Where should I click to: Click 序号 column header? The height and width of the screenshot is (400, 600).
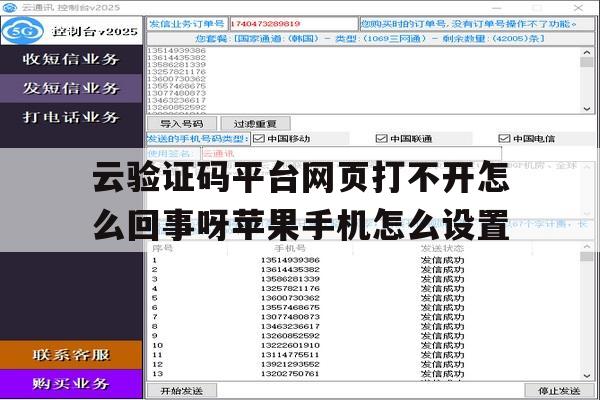click(162, 248)
